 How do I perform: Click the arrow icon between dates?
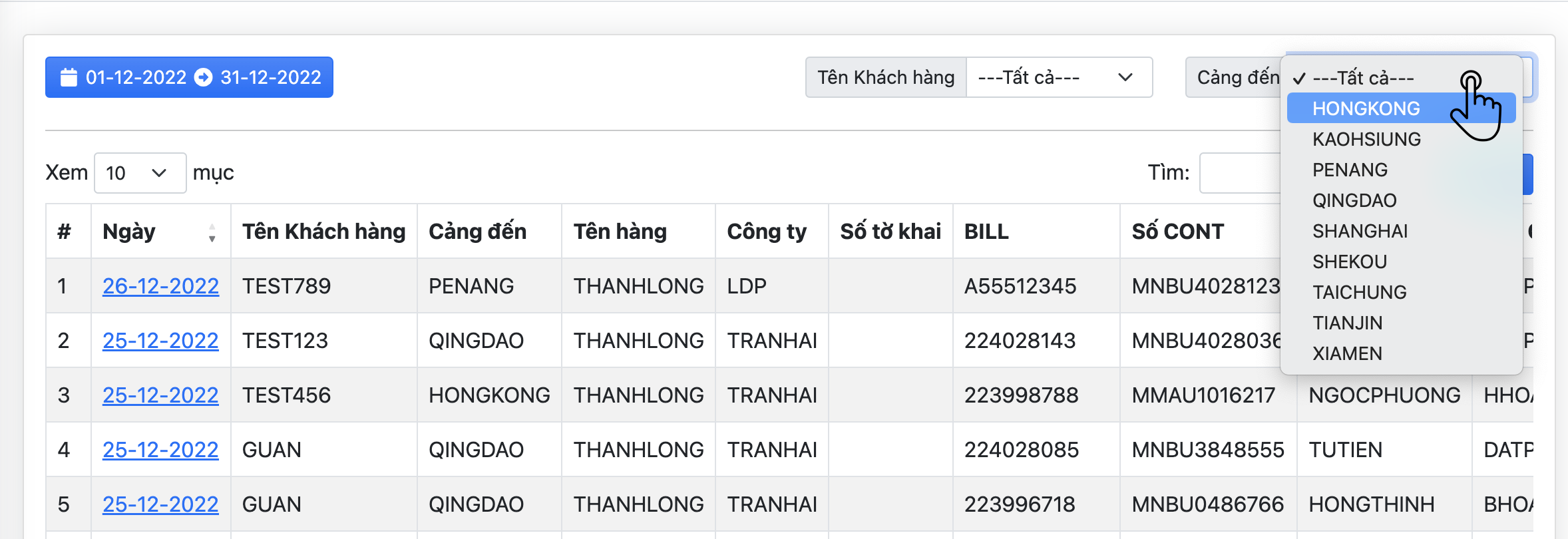(x=203, y=78)
